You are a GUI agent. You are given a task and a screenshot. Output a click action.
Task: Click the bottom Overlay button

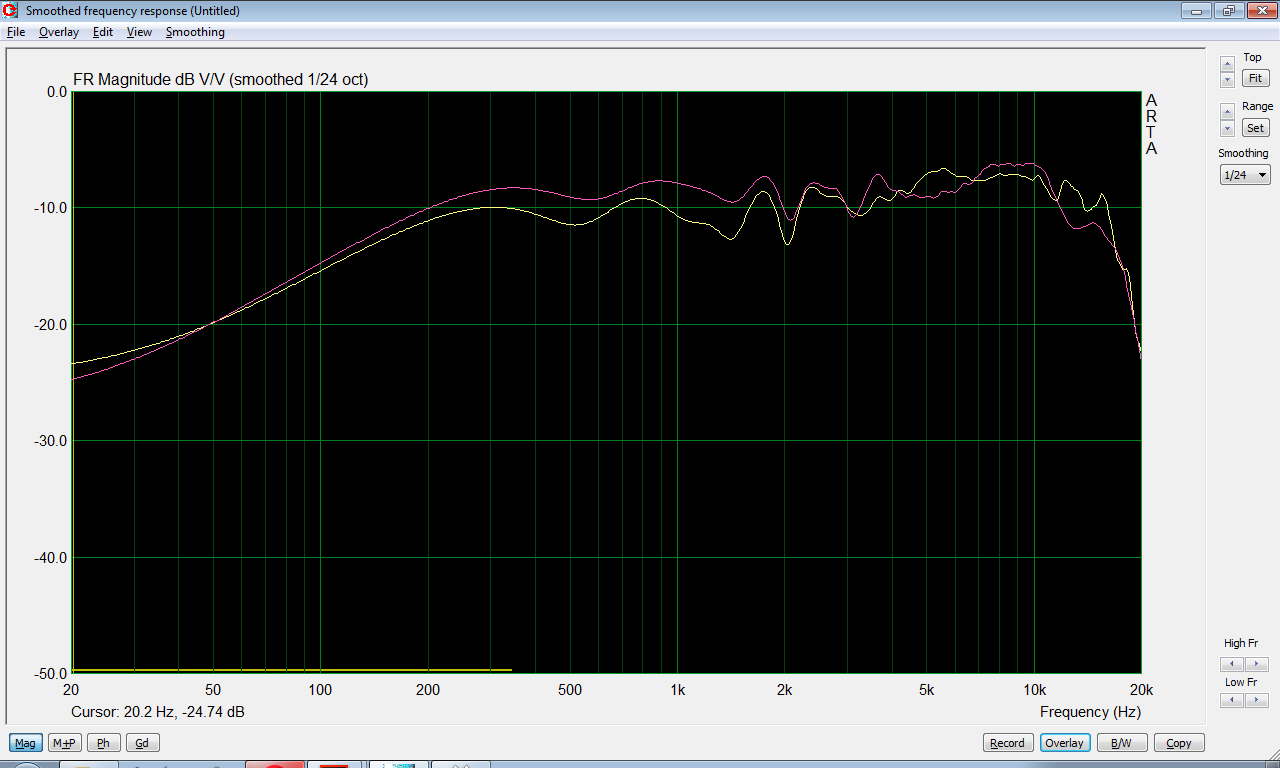pos(1065,743)
